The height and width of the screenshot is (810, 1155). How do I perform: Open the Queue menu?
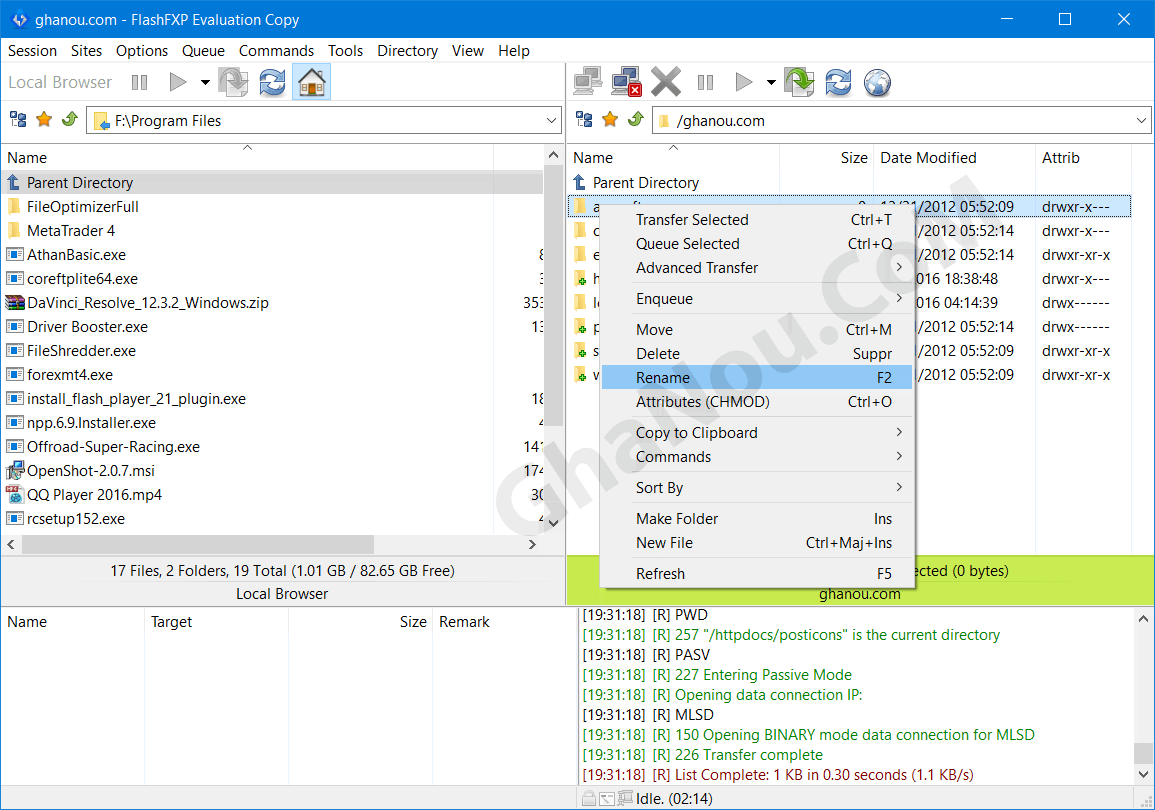point(203,51)
